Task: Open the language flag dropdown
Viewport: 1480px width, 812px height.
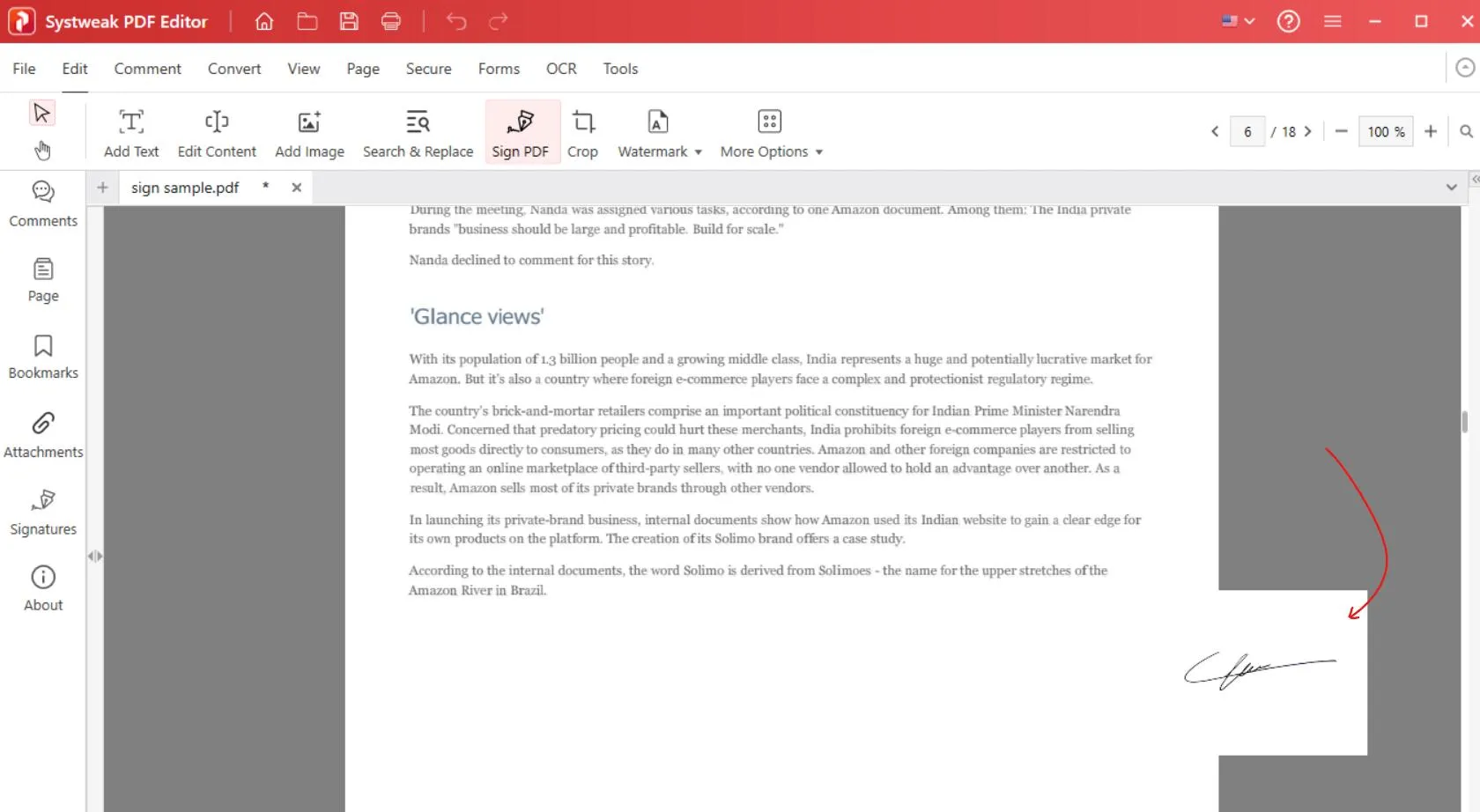Action: [1238, 21]
